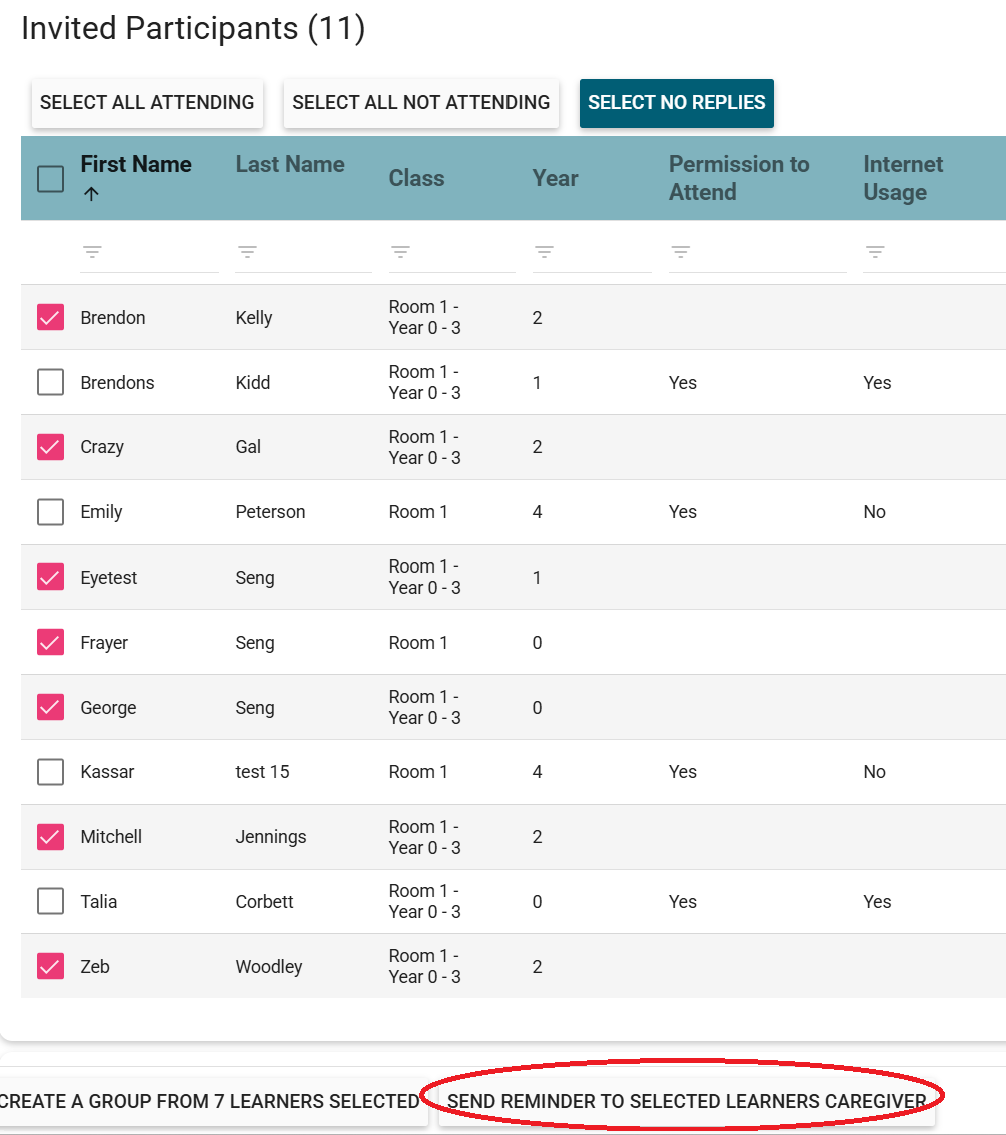
Task: Send reminder to selected learners caregiver
Action: point(686,1102)
